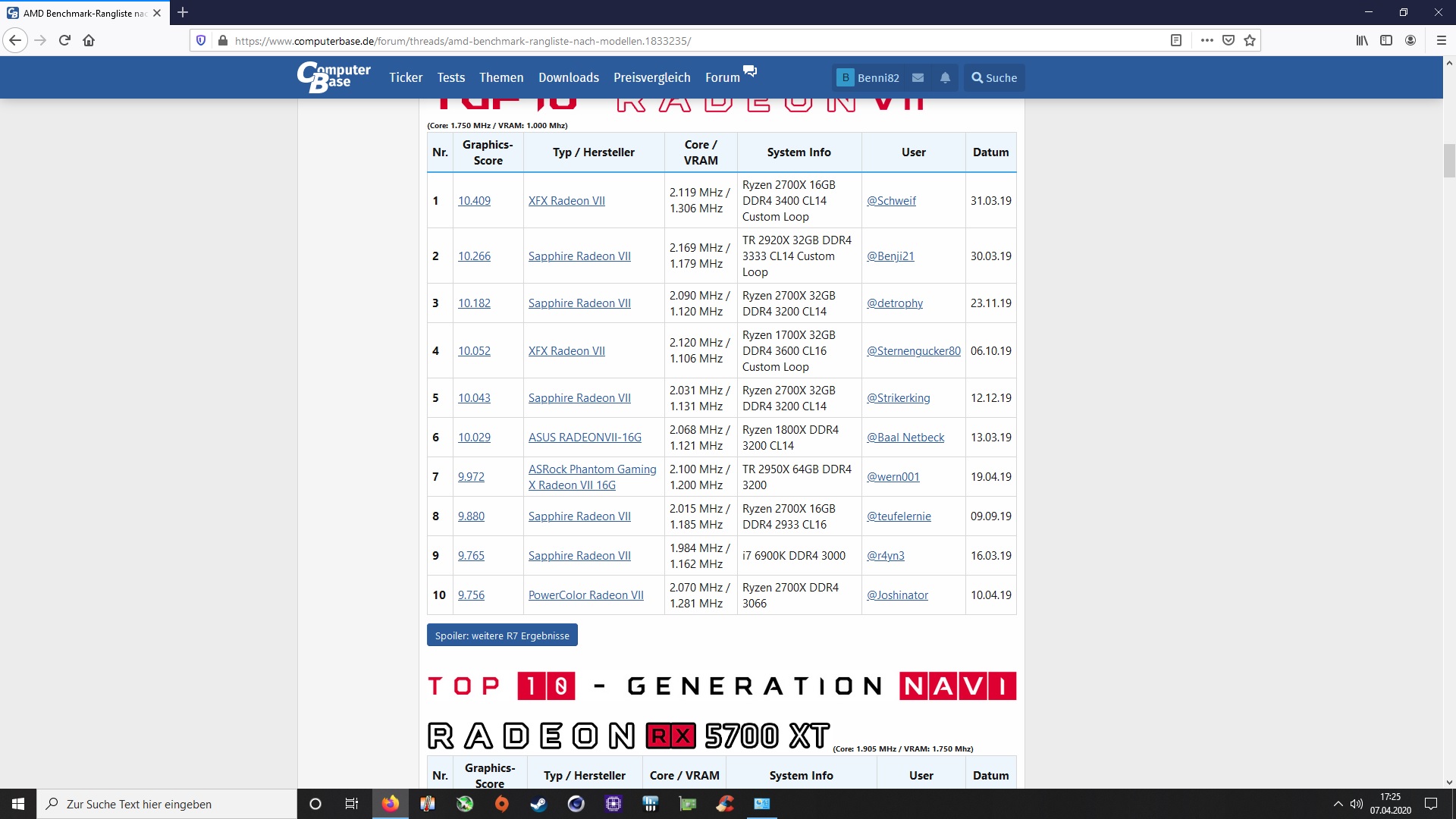Viewport: 1456px width, 819px height.
Task: Show site security padlock details
Action: [222, 41]
